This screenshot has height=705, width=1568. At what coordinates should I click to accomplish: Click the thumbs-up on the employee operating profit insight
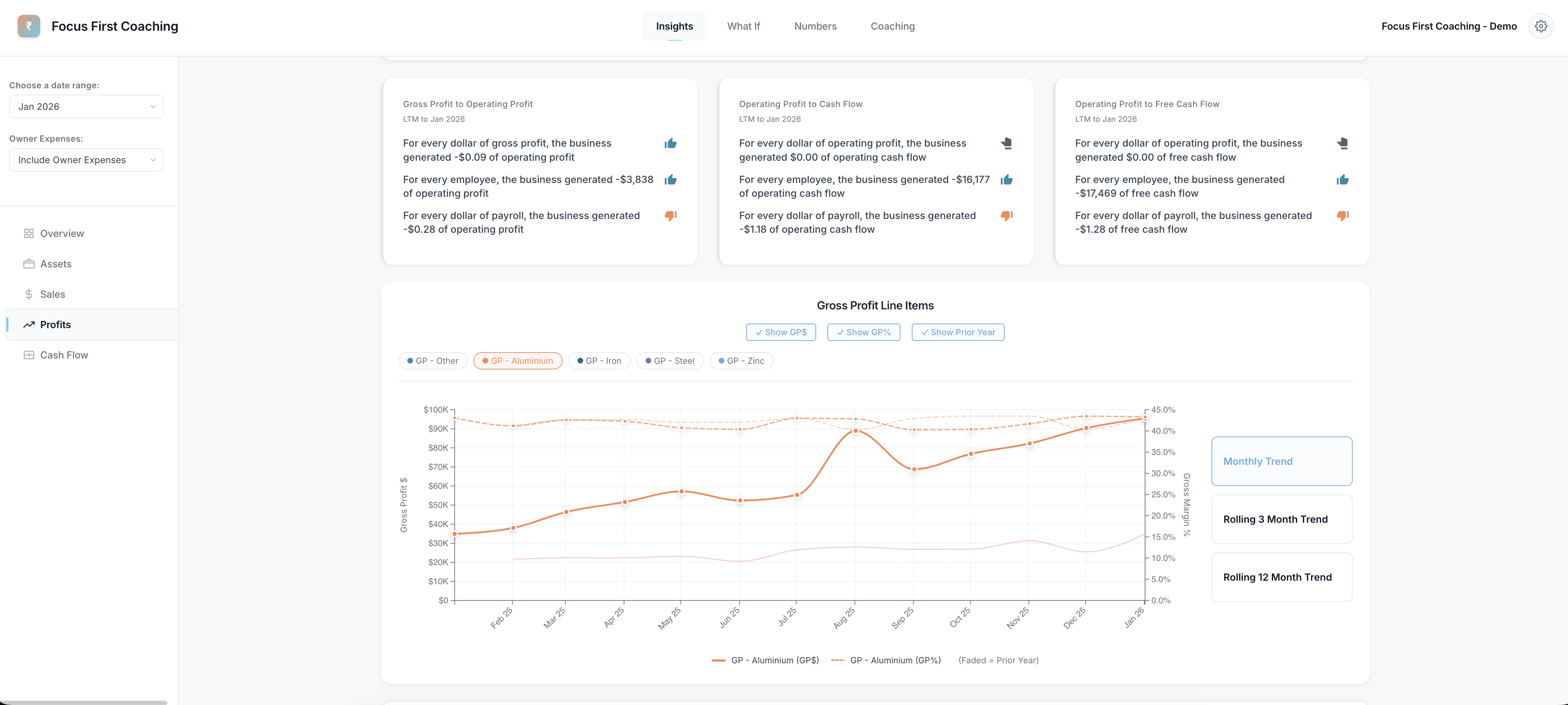(670, 179)
